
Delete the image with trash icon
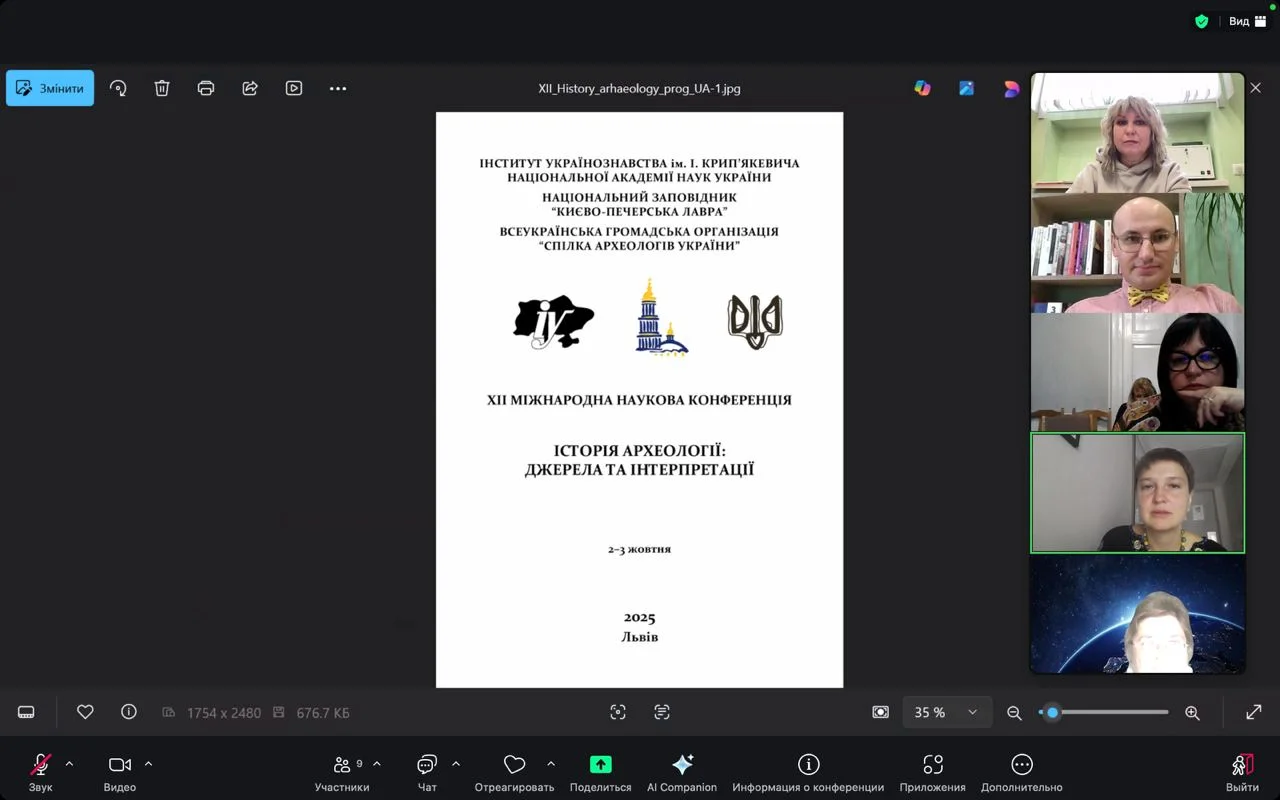point(162,88)
